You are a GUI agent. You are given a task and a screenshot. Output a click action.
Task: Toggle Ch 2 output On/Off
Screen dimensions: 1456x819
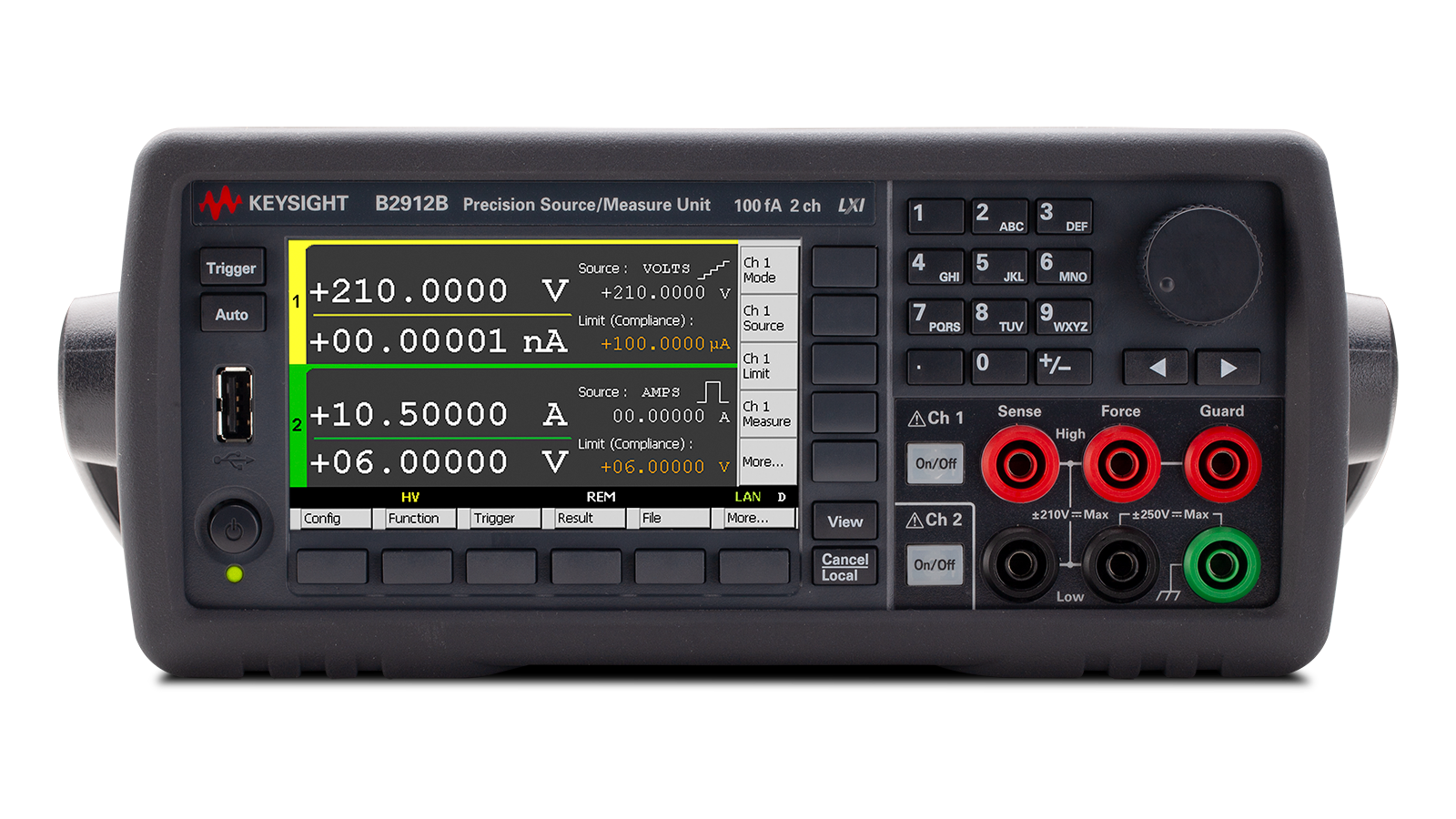[x=935, y=565]
